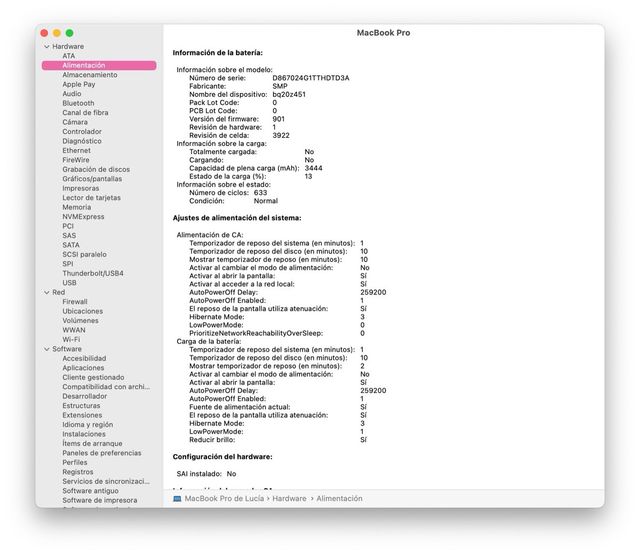Open Almacenamiento in the sidebar
This screenshot has height=555, width=640.
90,75
